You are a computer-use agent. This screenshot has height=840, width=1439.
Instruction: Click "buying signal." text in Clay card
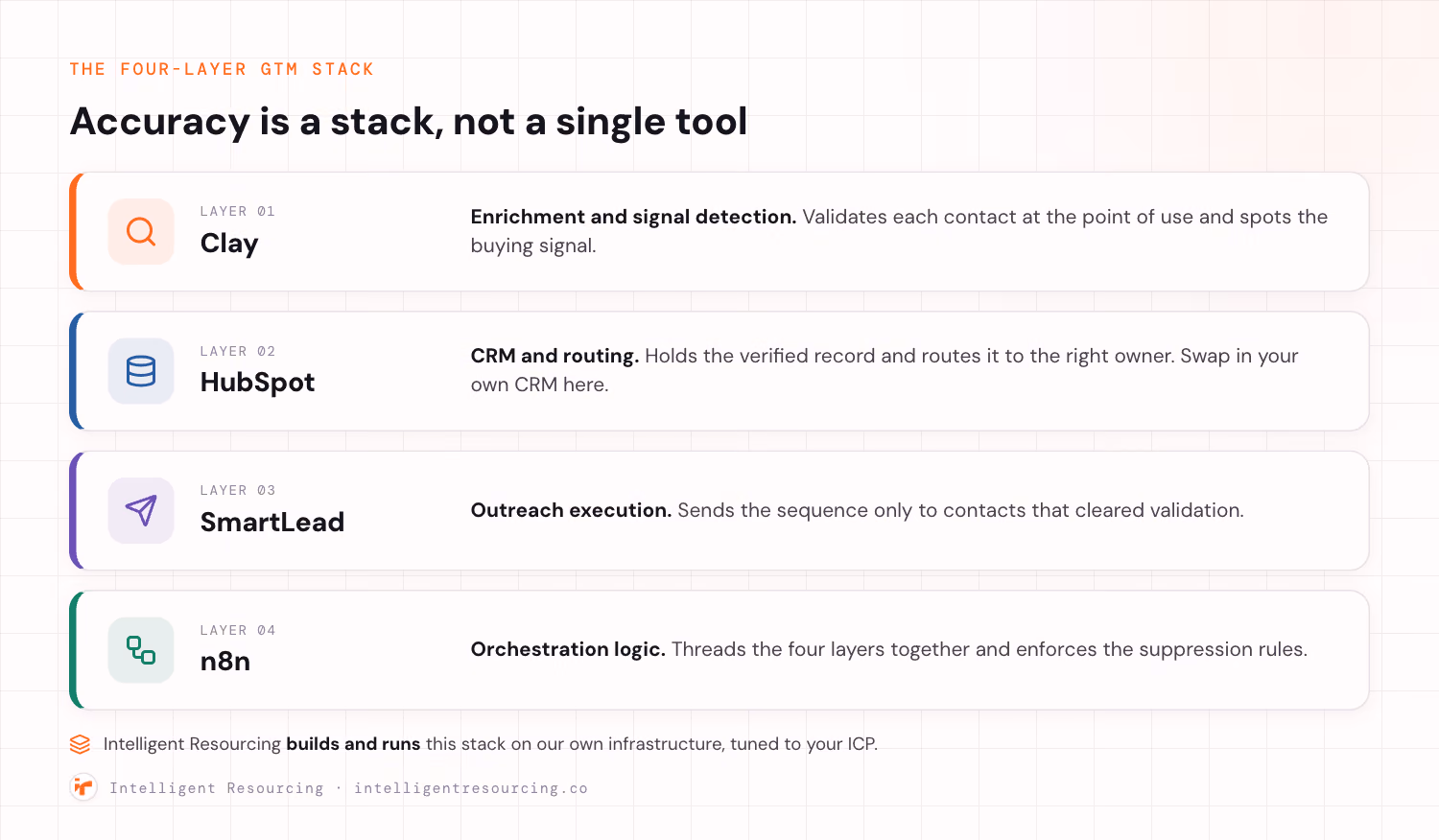pyautogui.click(x=533, y=245)
